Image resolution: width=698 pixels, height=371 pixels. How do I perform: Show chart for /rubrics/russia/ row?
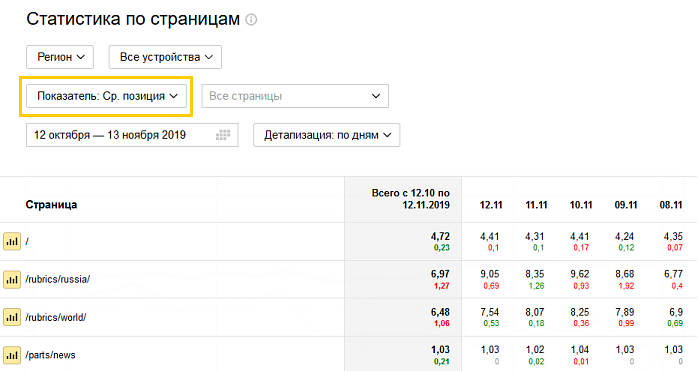[12, 280]
